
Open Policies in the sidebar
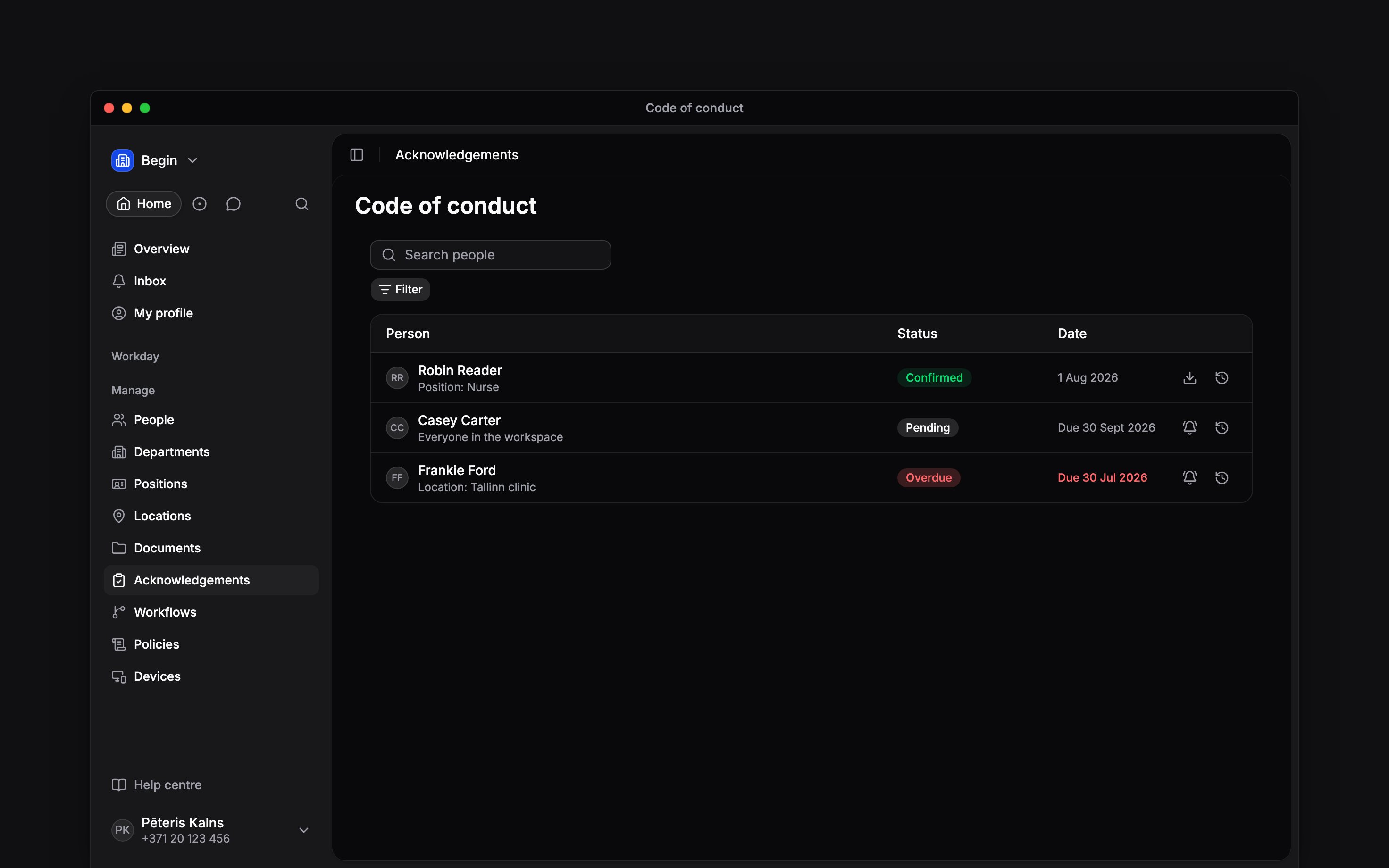(x=211, y=645)
